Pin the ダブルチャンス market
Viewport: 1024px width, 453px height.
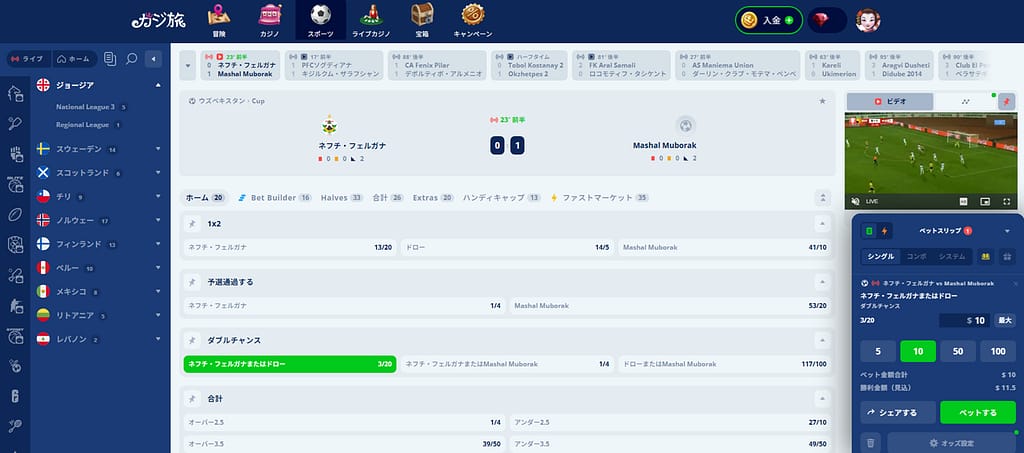(191, 340)
